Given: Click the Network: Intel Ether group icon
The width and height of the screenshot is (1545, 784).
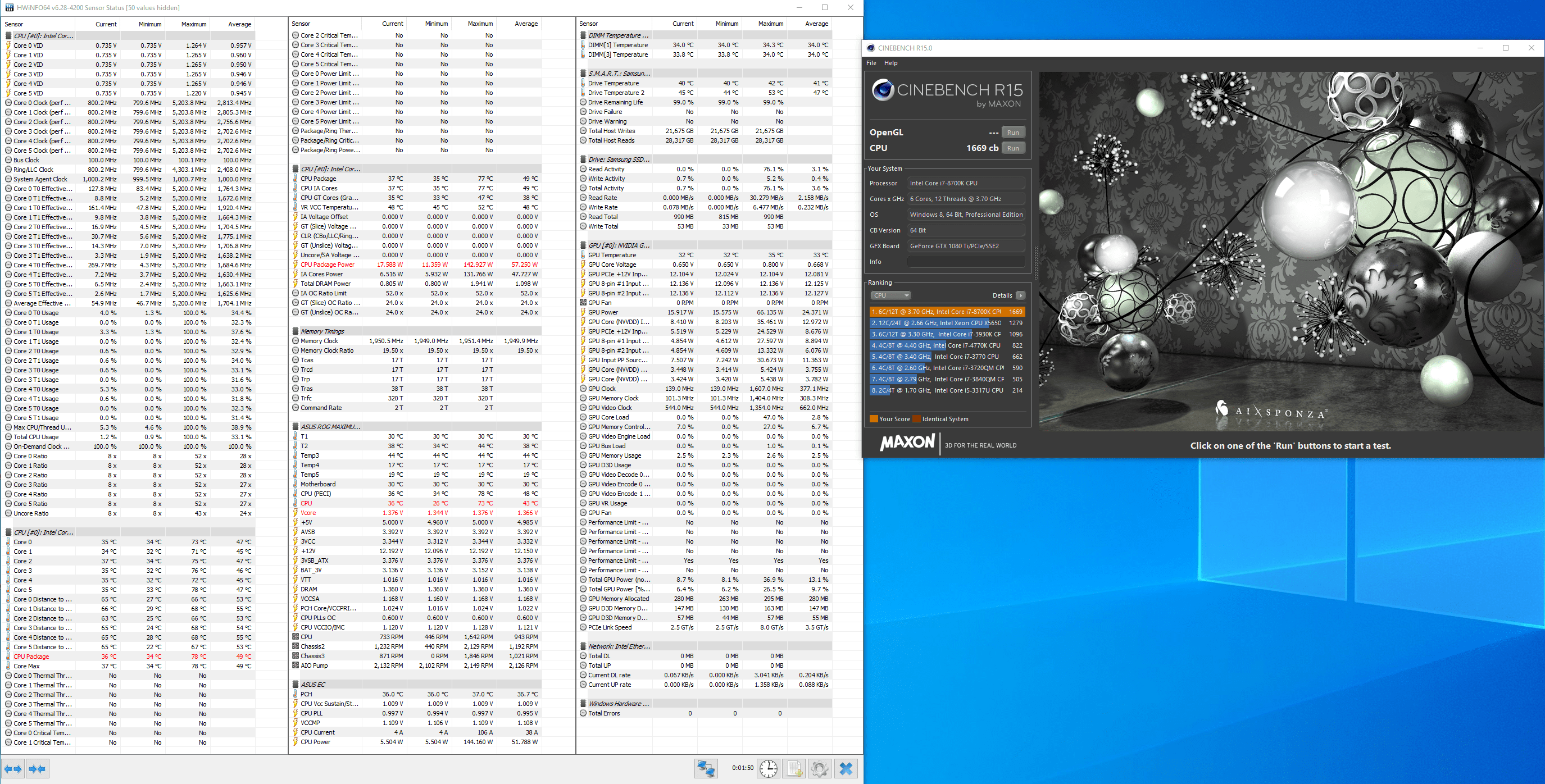Looking at the screenshot, I should (583, 646).
